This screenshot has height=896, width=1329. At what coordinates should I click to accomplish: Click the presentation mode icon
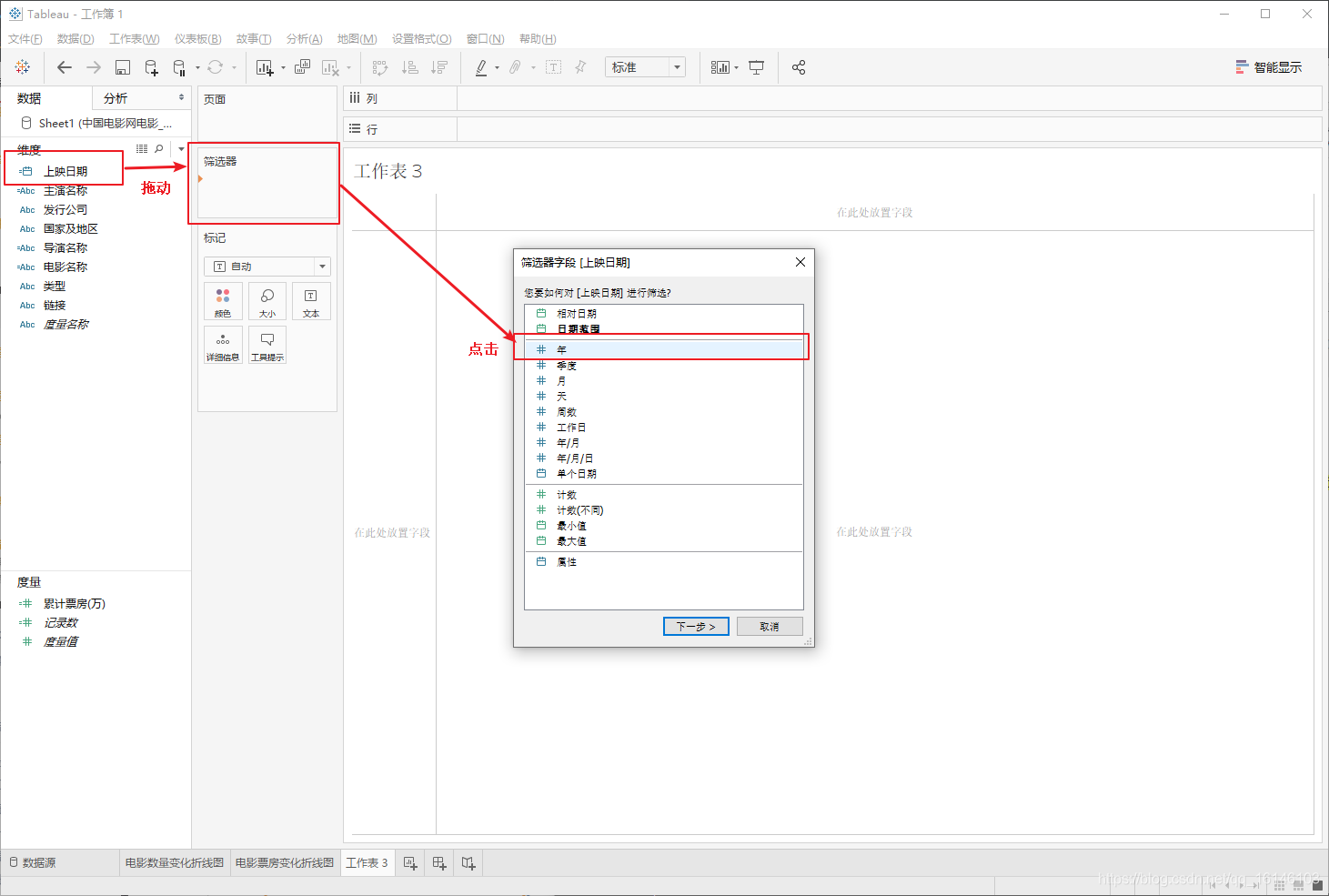click(x=756, y=67)
